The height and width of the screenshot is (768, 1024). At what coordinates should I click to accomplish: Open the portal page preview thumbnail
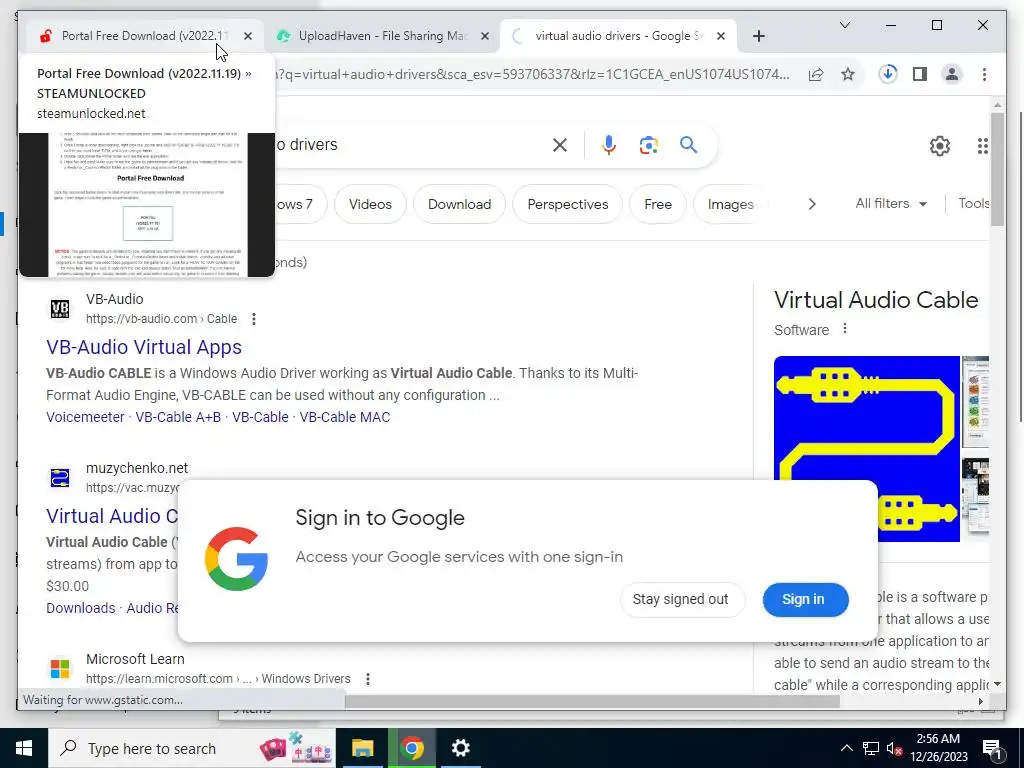[147, 204]
